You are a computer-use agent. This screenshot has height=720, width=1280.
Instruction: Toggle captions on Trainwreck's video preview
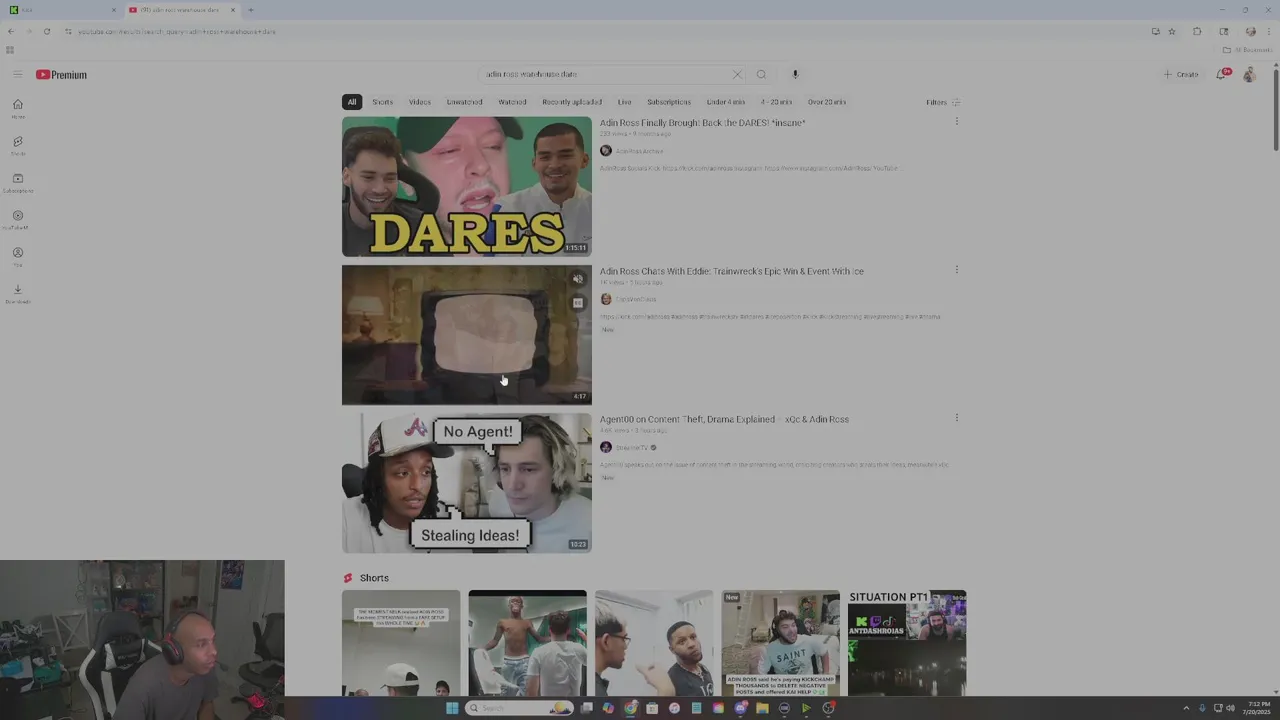point(577,302)
